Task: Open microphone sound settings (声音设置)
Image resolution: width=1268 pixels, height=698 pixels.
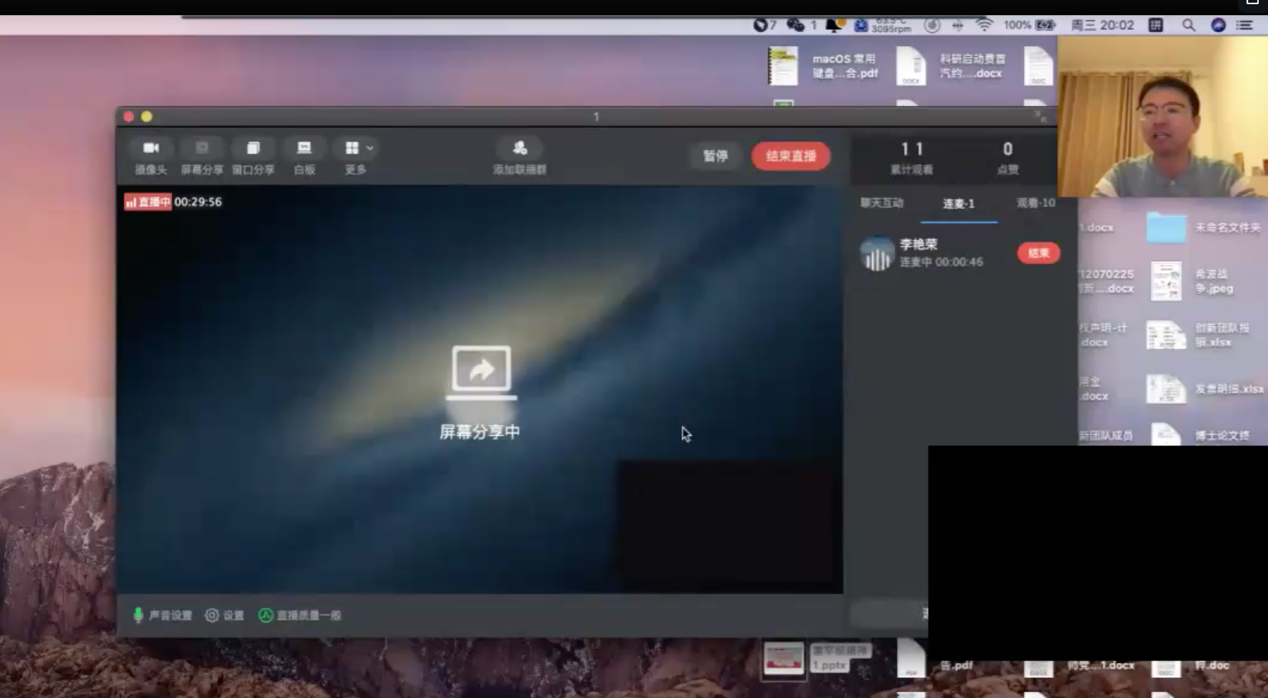Action: [139, 615]
